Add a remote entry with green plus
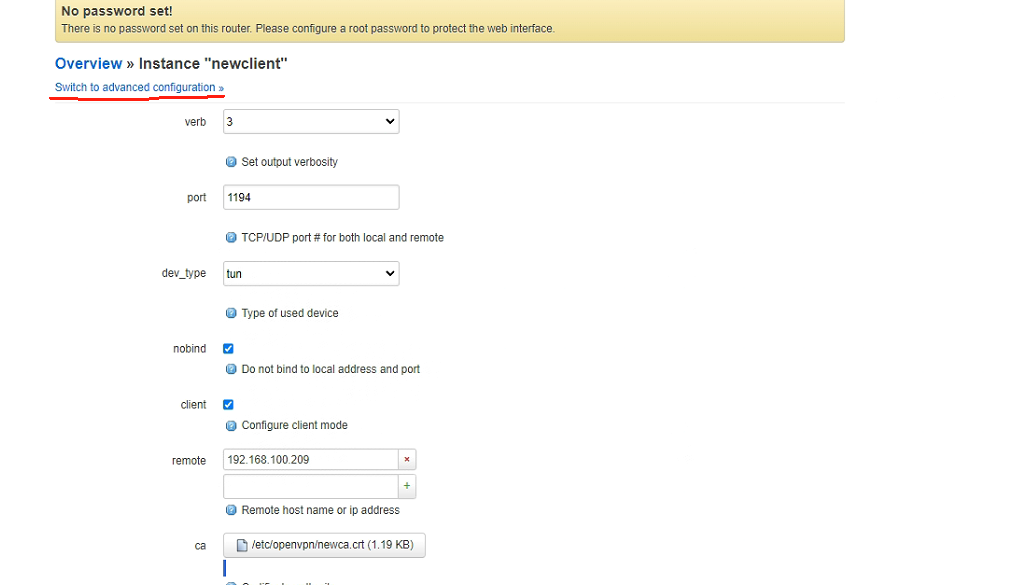Viewport: 1016px width, 585px height. coord(407,486)
